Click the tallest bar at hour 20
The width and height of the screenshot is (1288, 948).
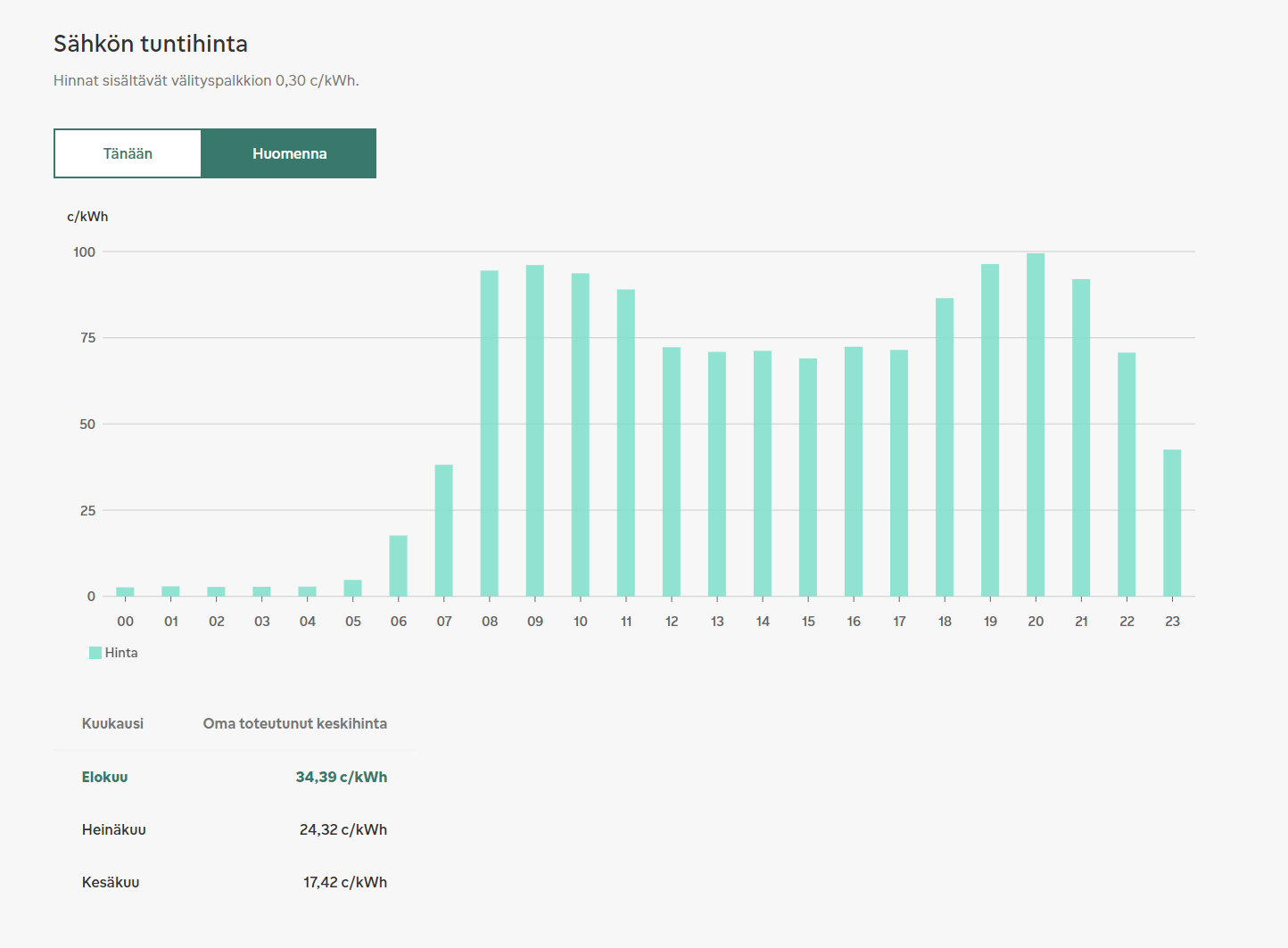pyautogui.click(x=1036, y=425)
